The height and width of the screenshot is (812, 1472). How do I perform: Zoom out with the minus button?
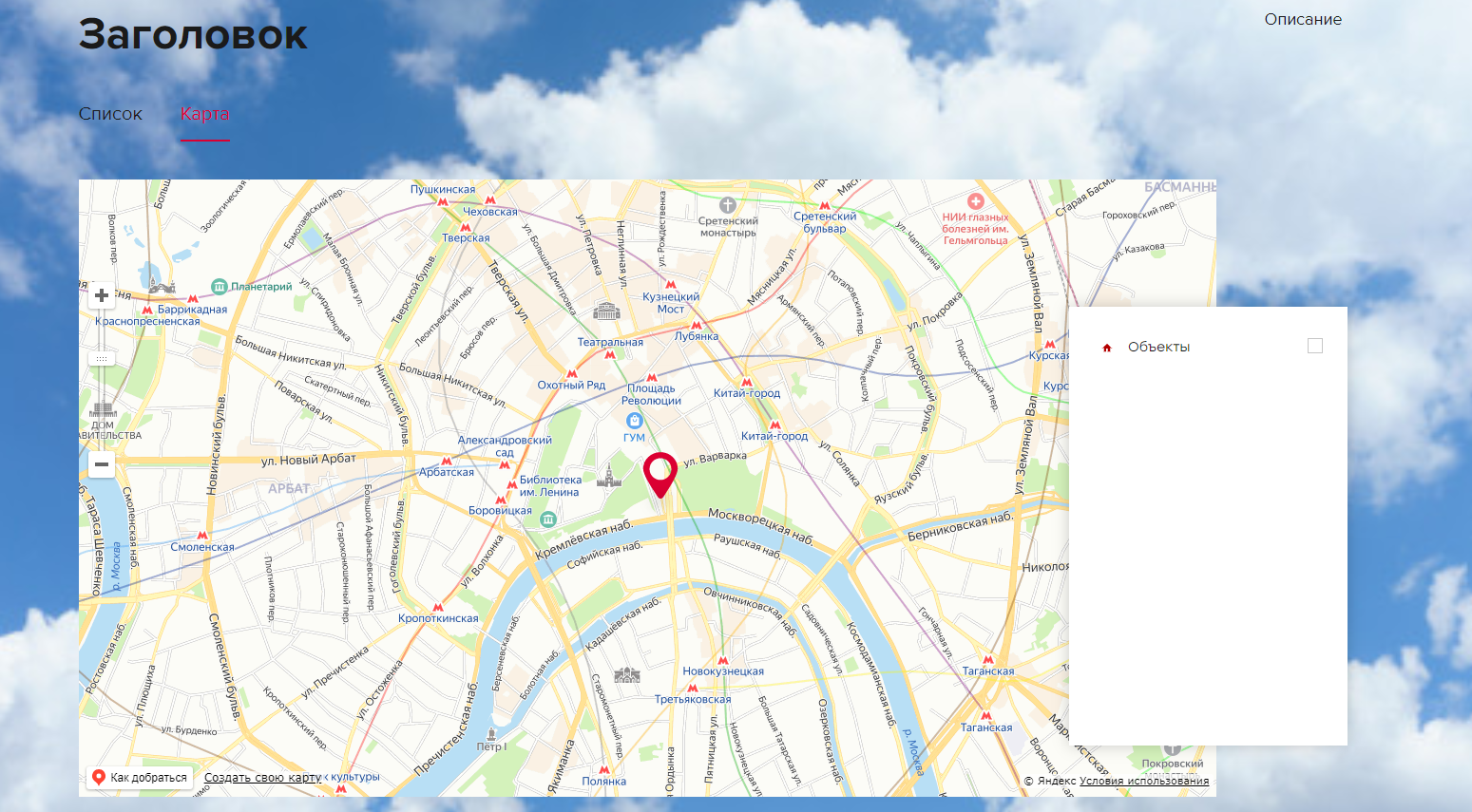pyautogui.click(x=102, y=464)
